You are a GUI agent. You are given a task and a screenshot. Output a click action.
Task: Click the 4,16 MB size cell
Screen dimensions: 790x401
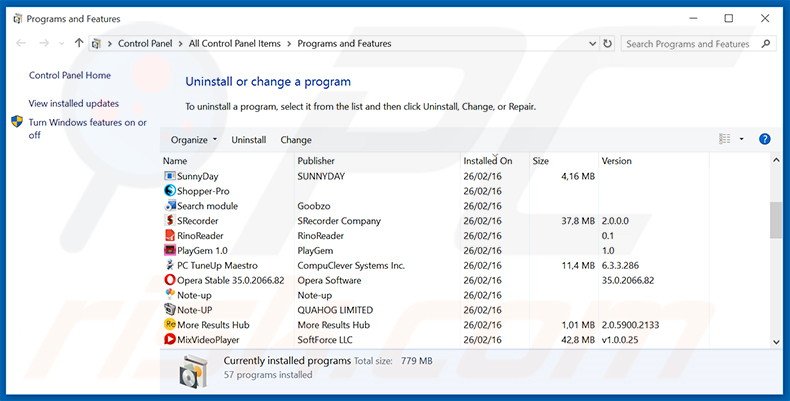point(578,176)
